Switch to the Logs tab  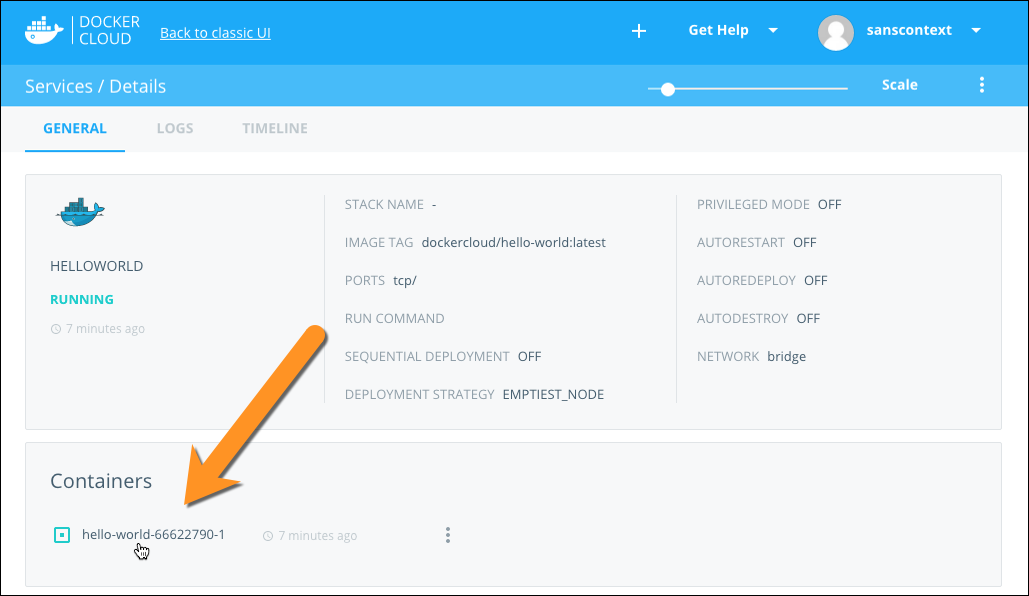(x=175, y=128)
